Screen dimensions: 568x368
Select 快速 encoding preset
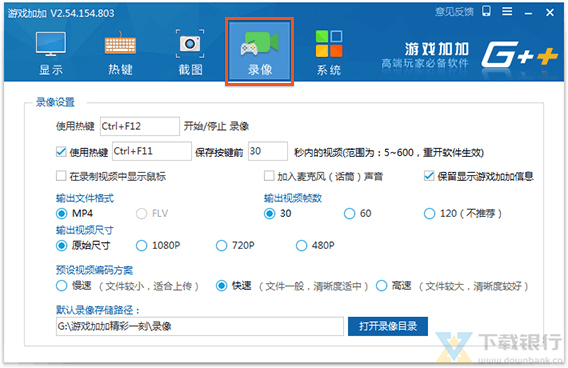click(x=222, y=286)
